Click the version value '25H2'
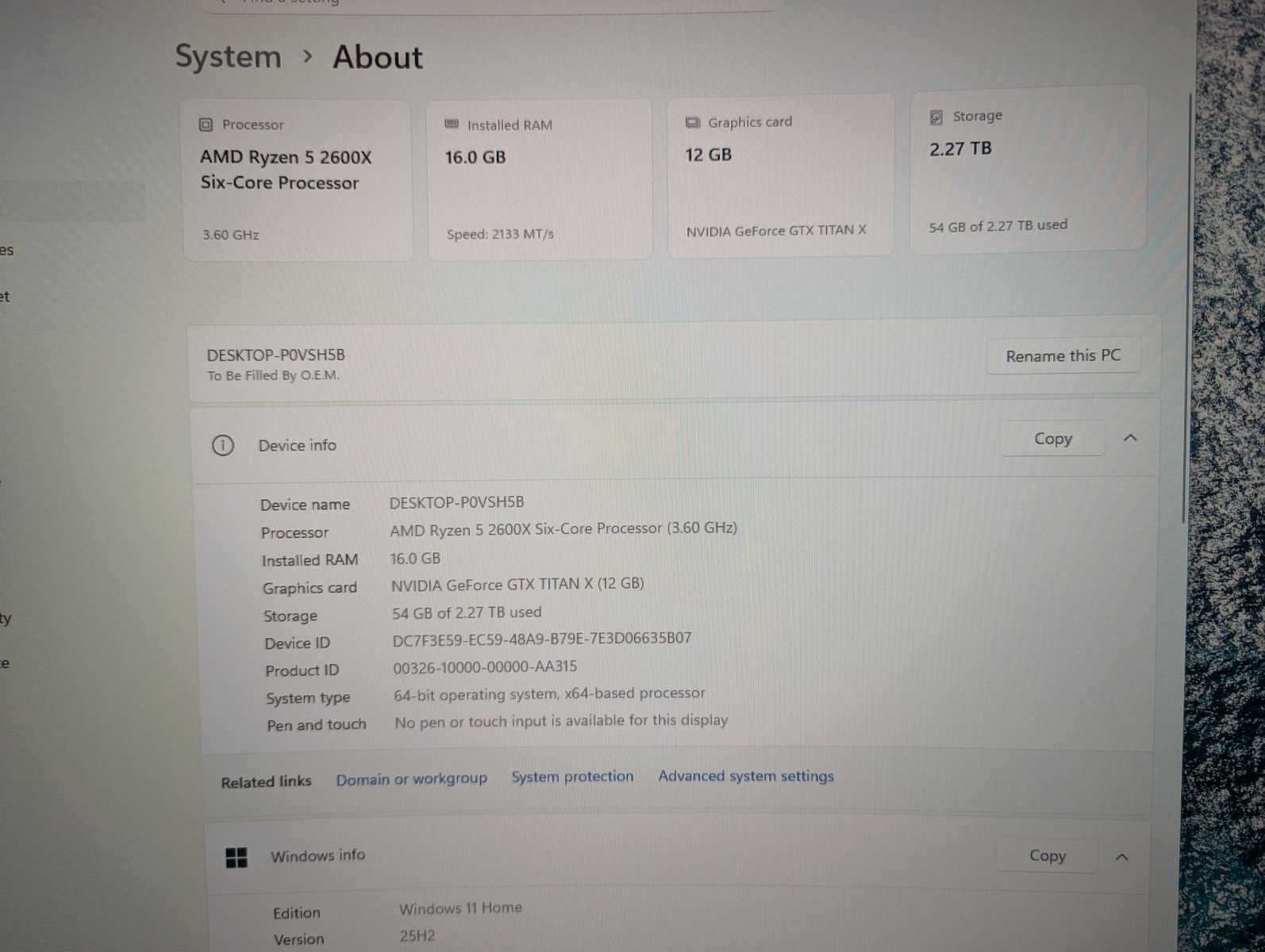1265x952 pixels. click(x=417, y=936)
